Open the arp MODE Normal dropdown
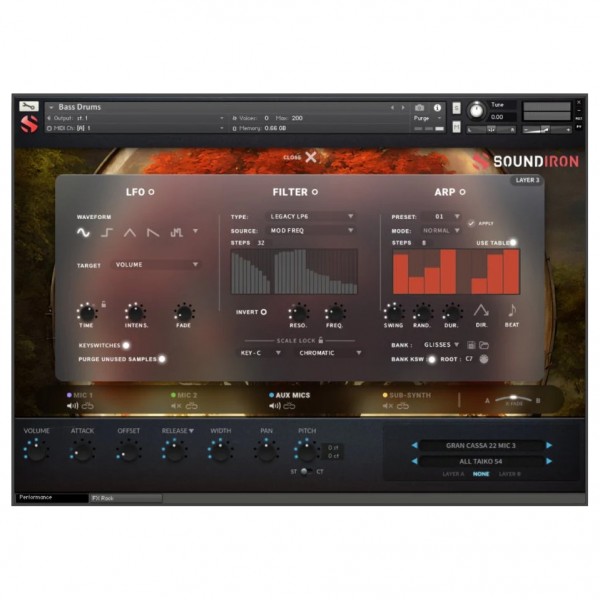This screenshot has width=600, height=600. (x=441, y=230)
